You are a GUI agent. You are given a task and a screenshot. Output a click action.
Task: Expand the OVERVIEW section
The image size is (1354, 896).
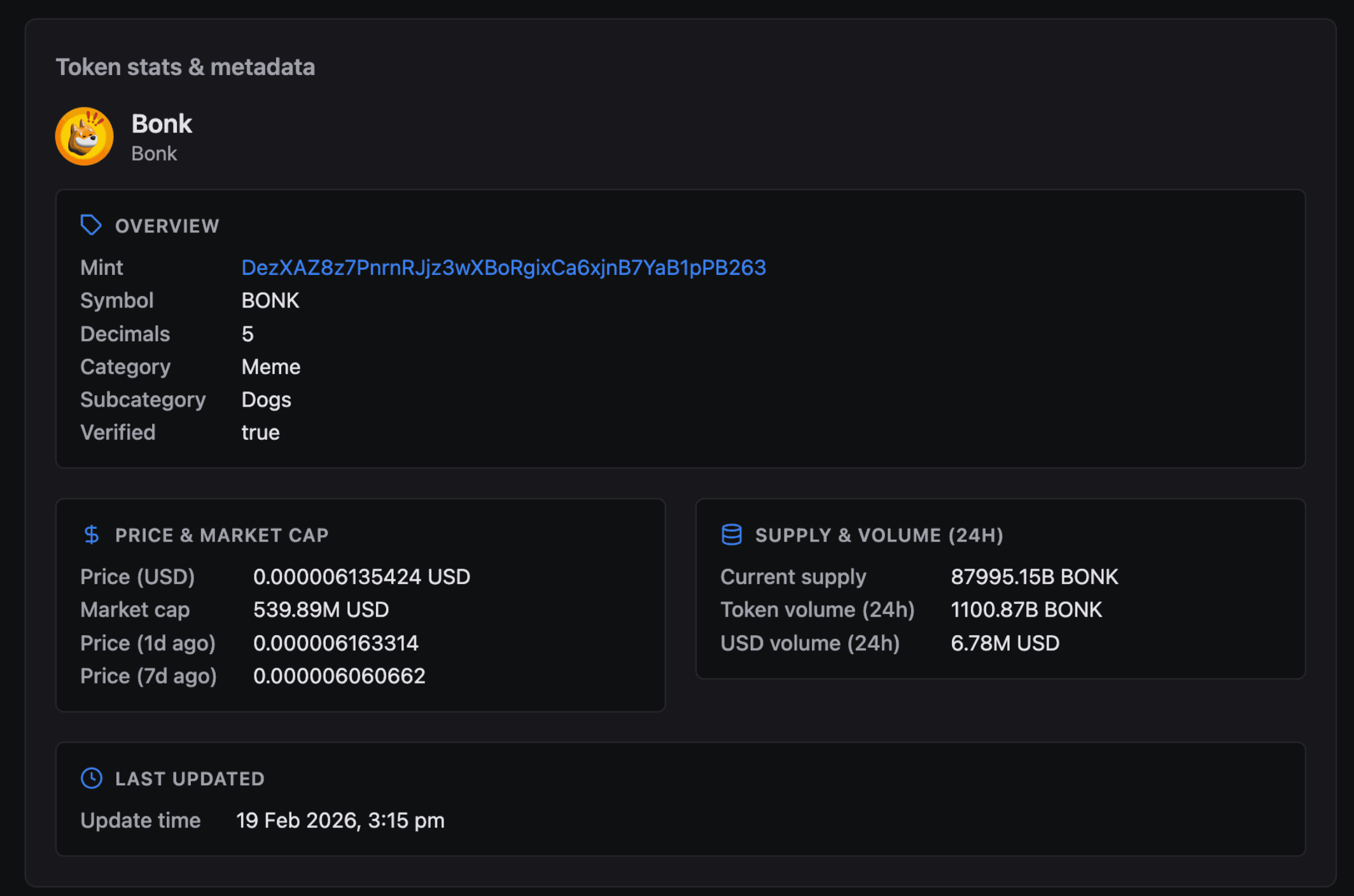(167, 226)
